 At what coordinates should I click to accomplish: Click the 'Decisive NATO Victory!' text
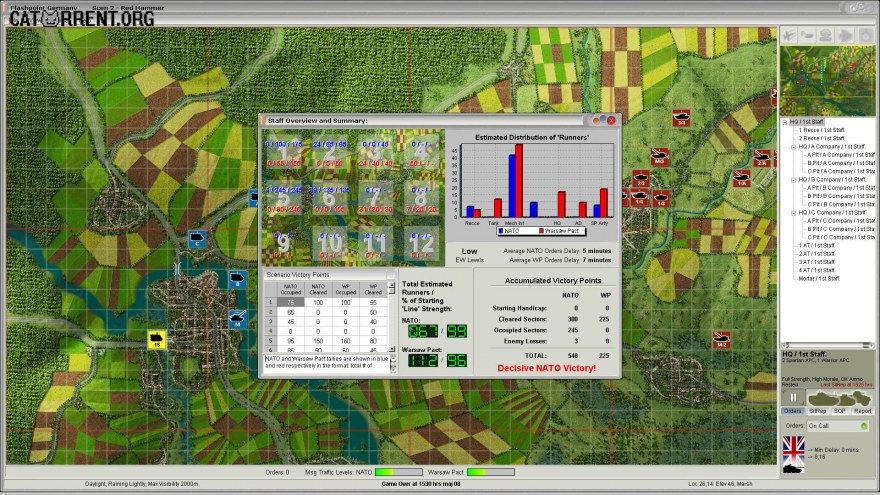(x=547, y=368)
